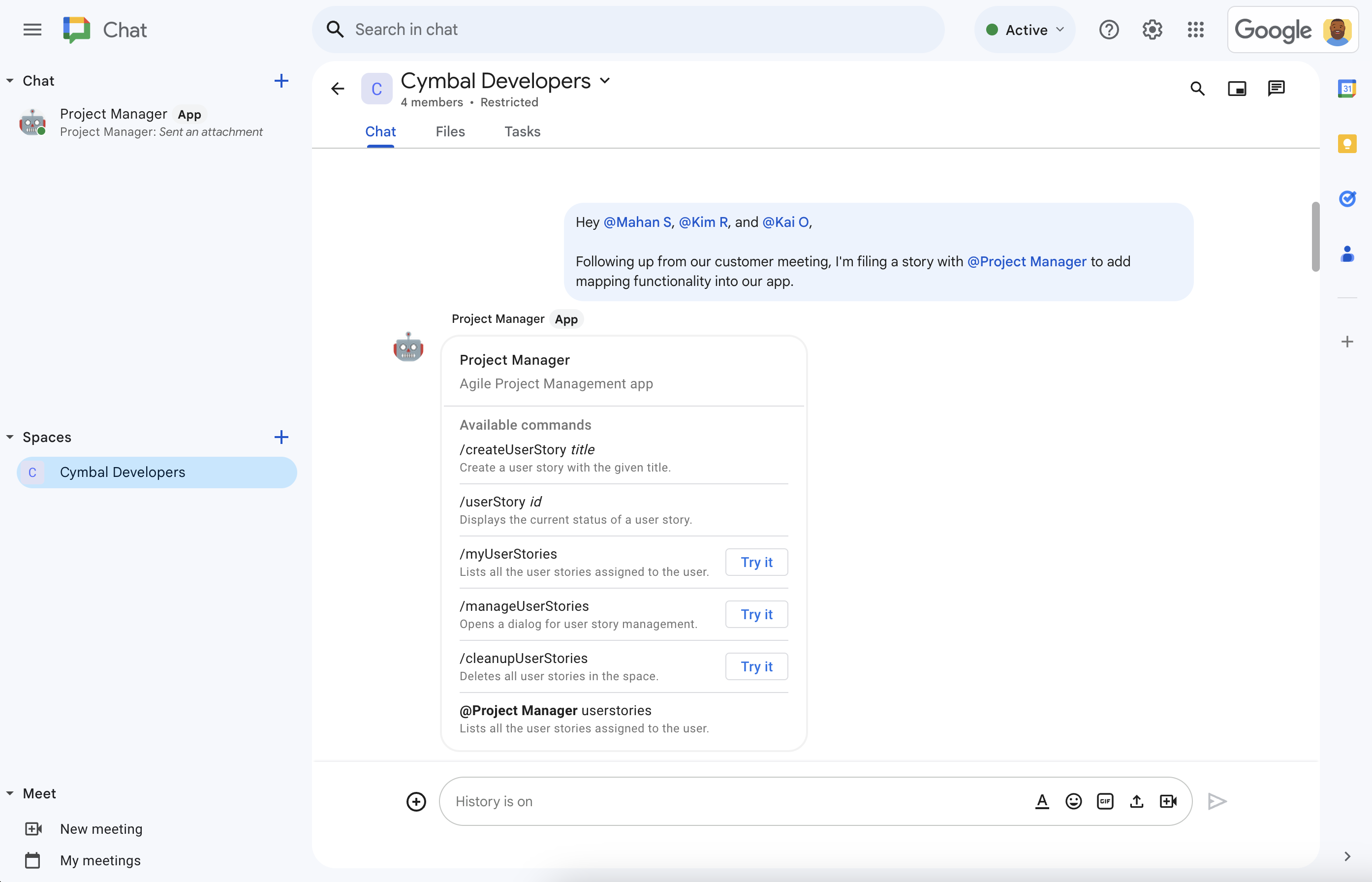Collapse the Meet section
Screen dimensions: 1372x882
[10, 793]
